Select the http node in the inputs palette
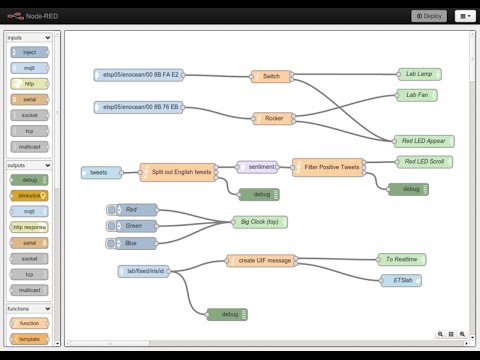Screen dimensions: 480x360 point(29,84)
